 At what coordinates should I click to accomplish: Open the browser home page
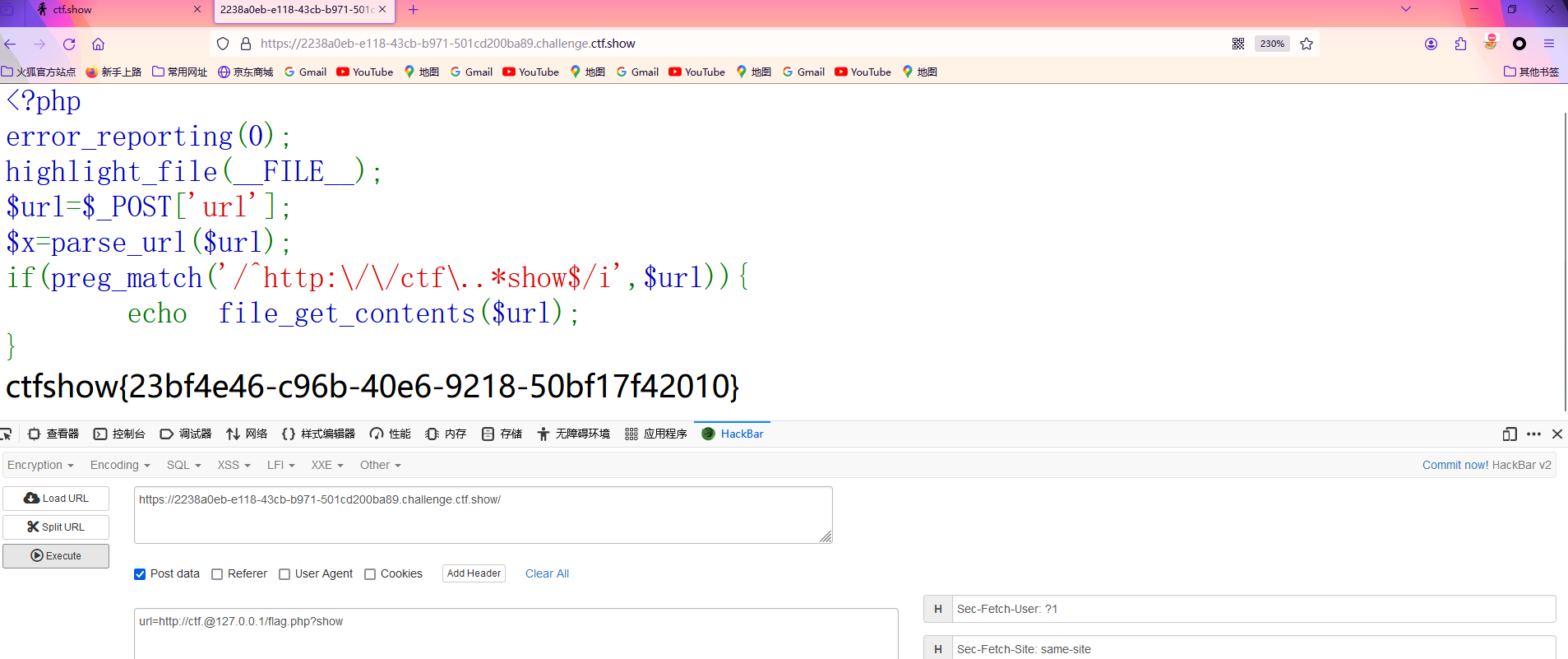(98, 44)
